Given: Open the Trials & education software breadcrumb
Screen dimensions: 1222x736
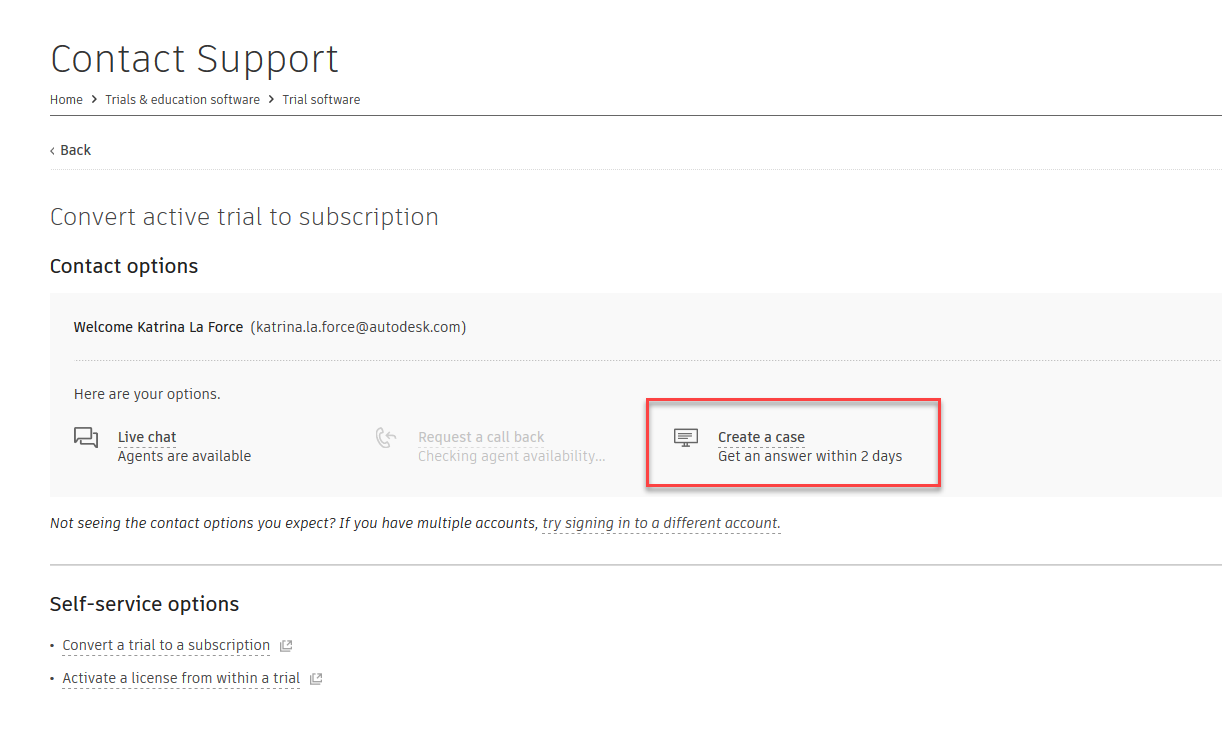Looking at the screenshot, I should coord(182,99).
